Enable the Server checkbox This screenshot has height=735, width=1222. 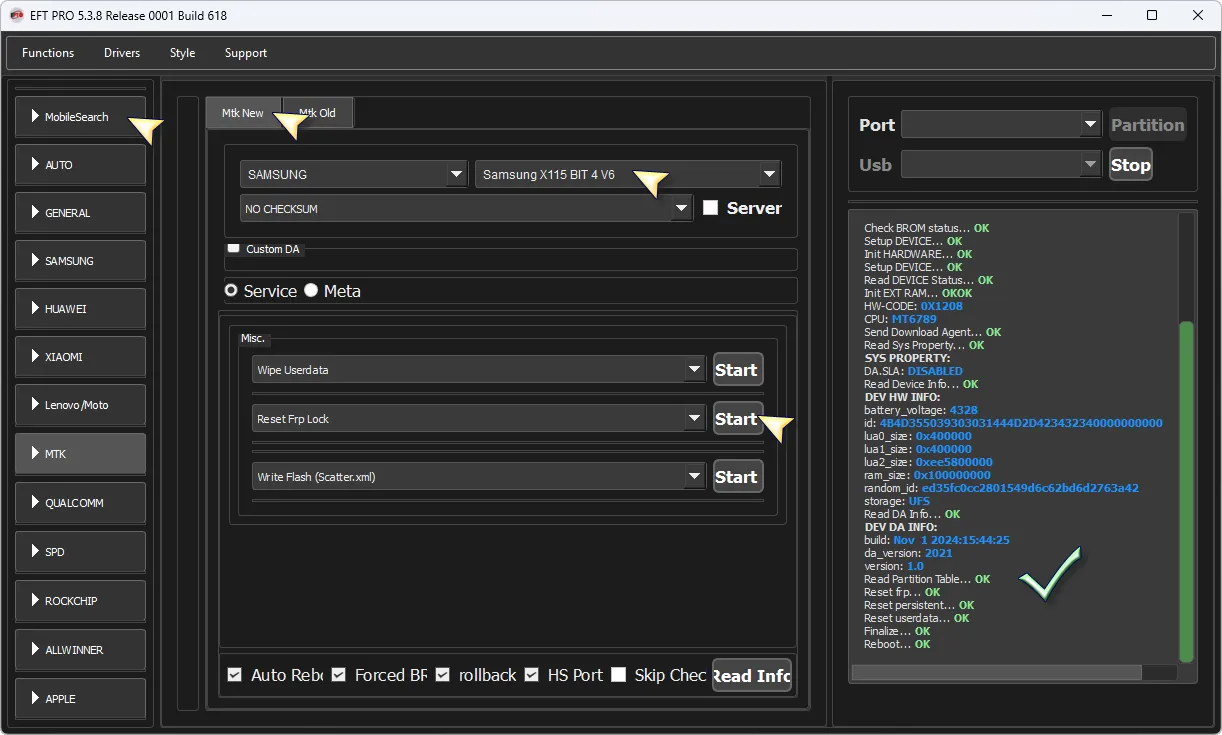tap(711, 208)
